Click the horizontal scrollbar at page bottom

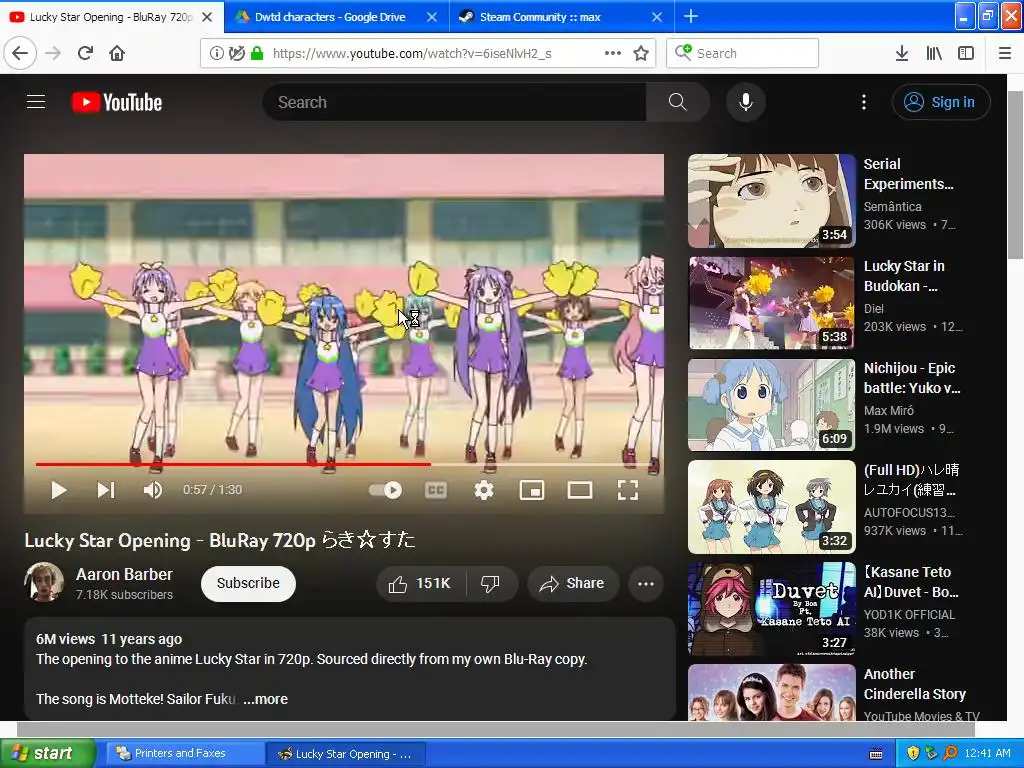click(496, 728)
